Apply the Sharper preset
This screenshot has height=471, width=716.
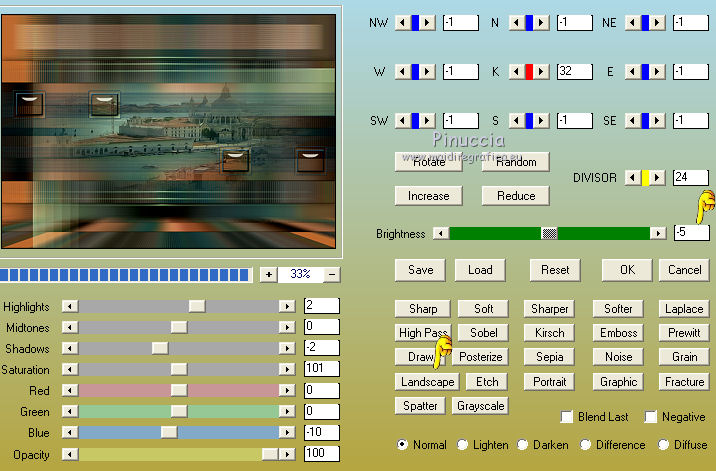click(549, 309)
